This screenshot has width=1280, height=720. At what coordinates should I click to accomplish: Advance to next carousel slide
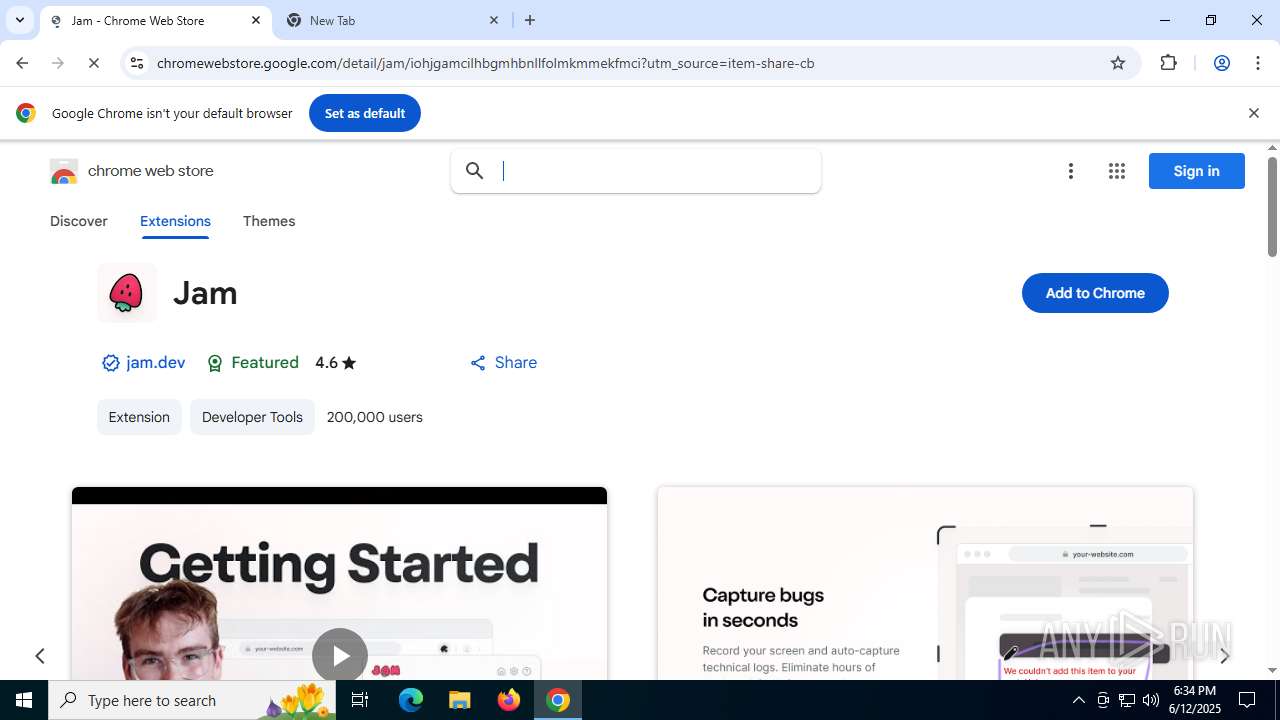pos(1224,656)
